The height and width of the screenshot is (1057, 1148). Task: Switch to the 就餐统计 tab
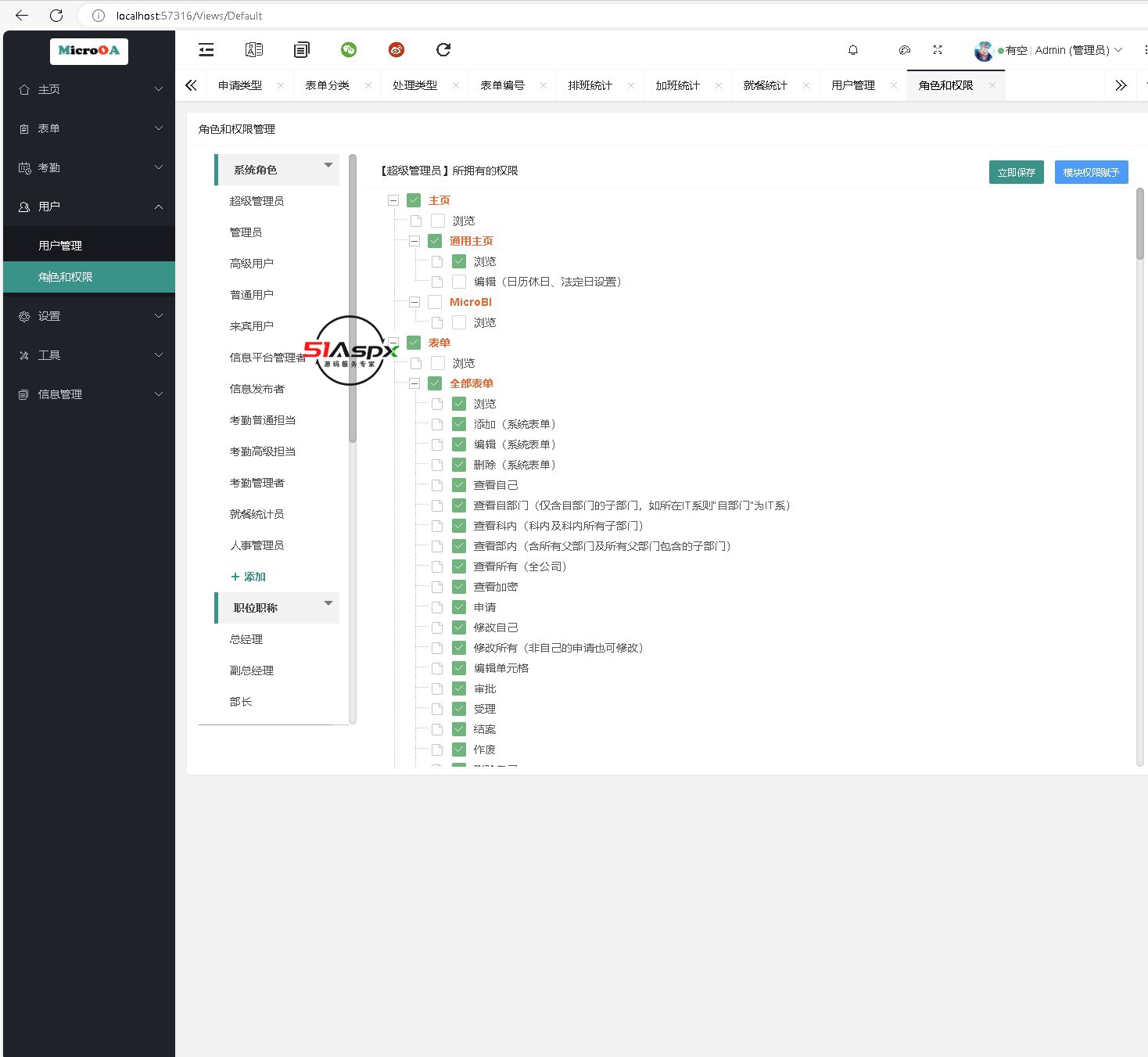(765, 85)
